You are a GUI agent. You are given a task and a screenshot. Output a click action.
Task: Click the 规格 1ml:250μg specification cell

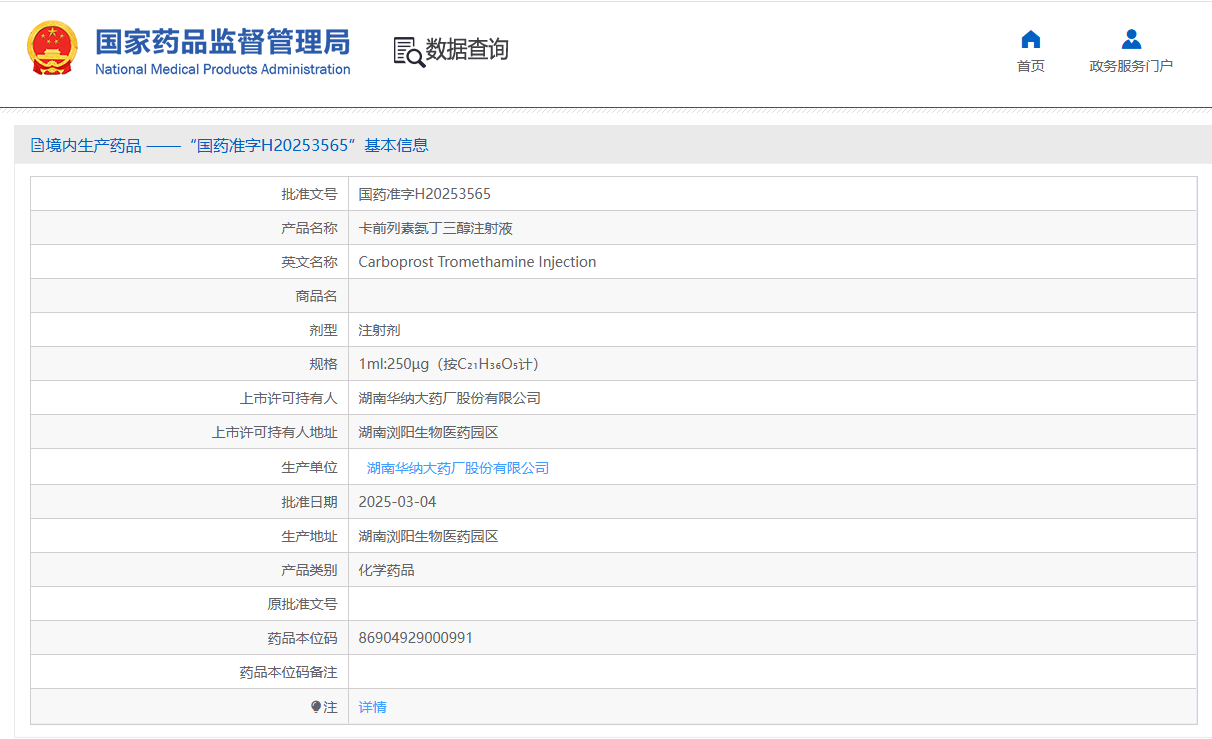pos(448,363)
